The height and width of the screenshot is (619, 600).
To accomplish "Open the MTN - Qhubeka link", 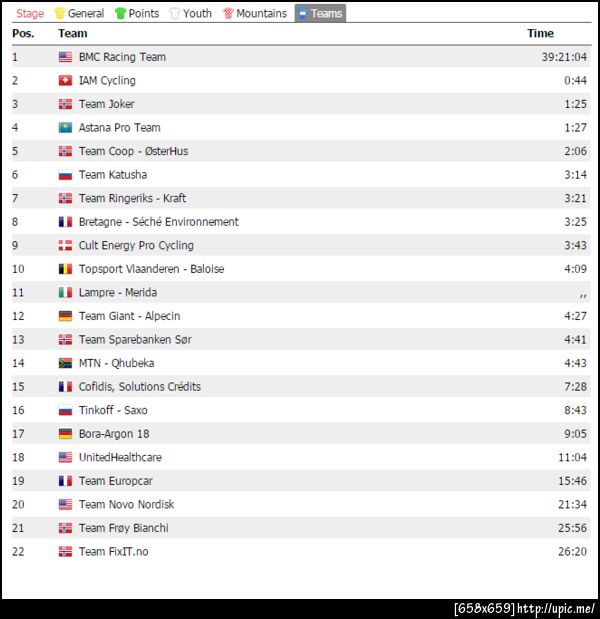I will click(116, 363).
